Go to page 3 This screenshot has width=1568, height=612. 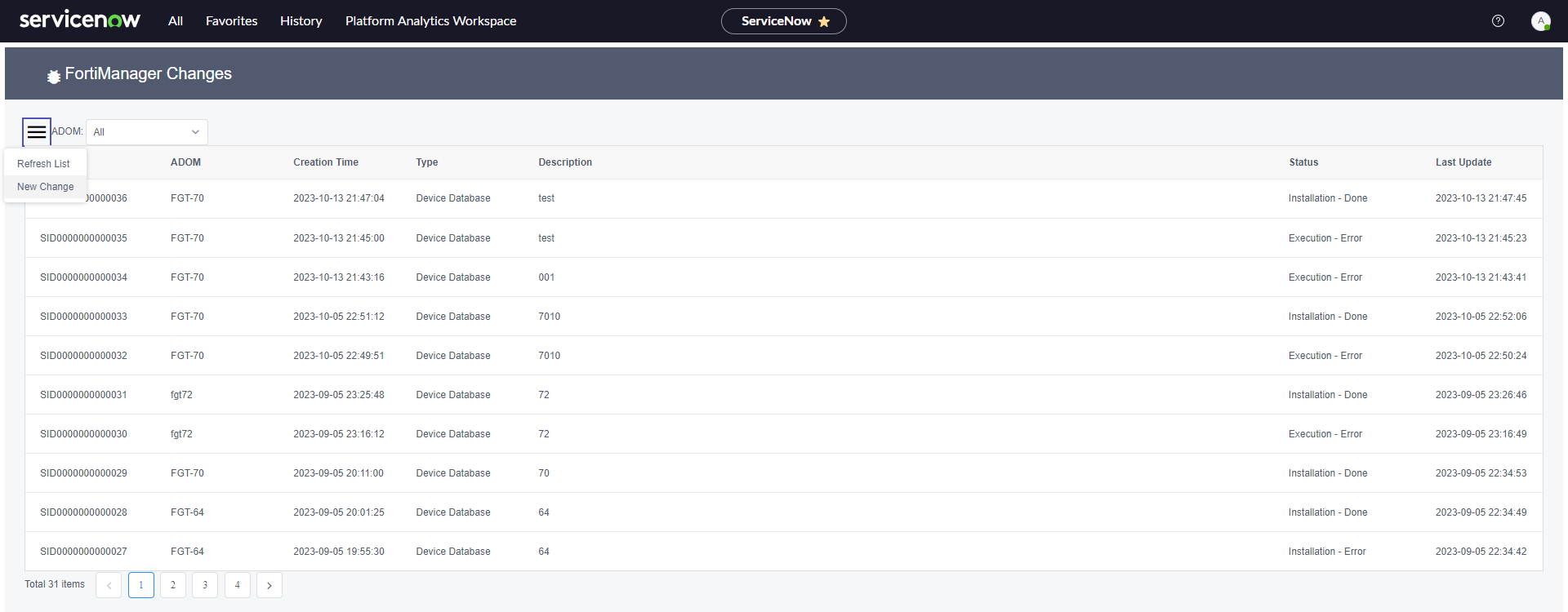pos(205,585)
